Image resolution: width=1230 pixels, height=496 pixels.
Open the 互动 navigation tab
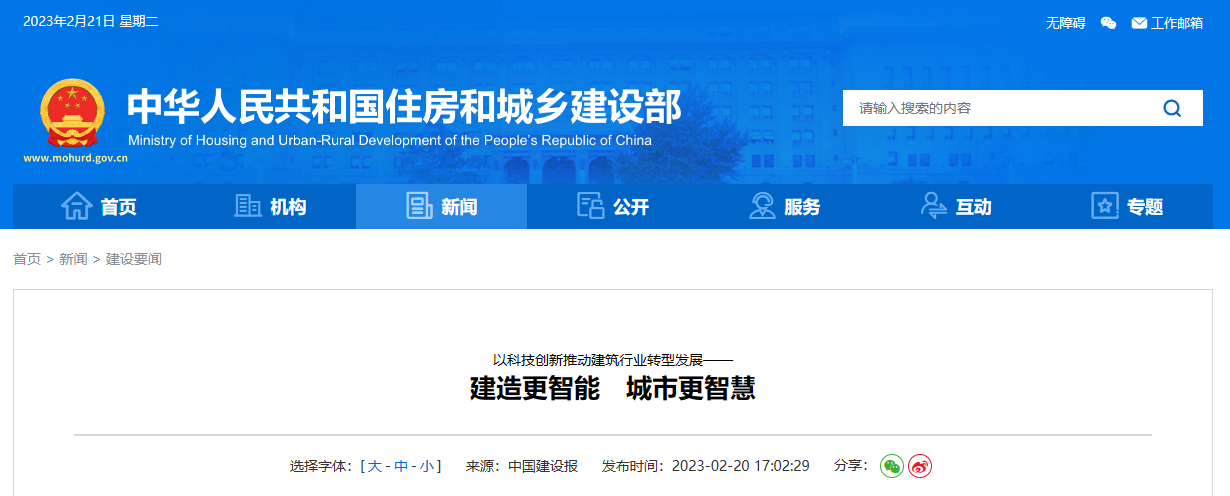[x=955, y=206]
